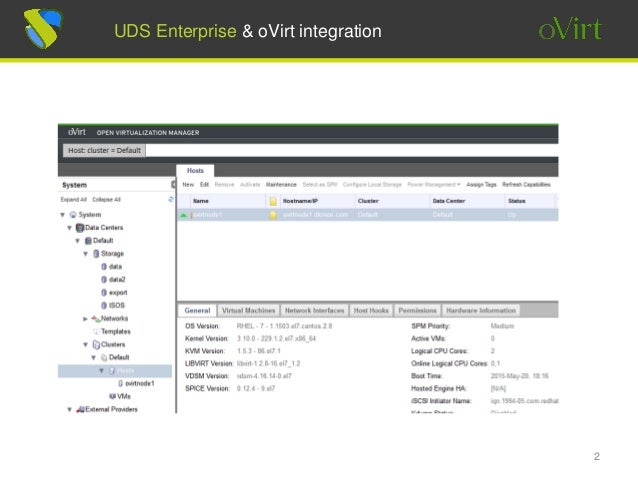Sort by the Cluster column header
This screenshot has height=479, width=638.
pyautogui.click(x=392, y=201)
